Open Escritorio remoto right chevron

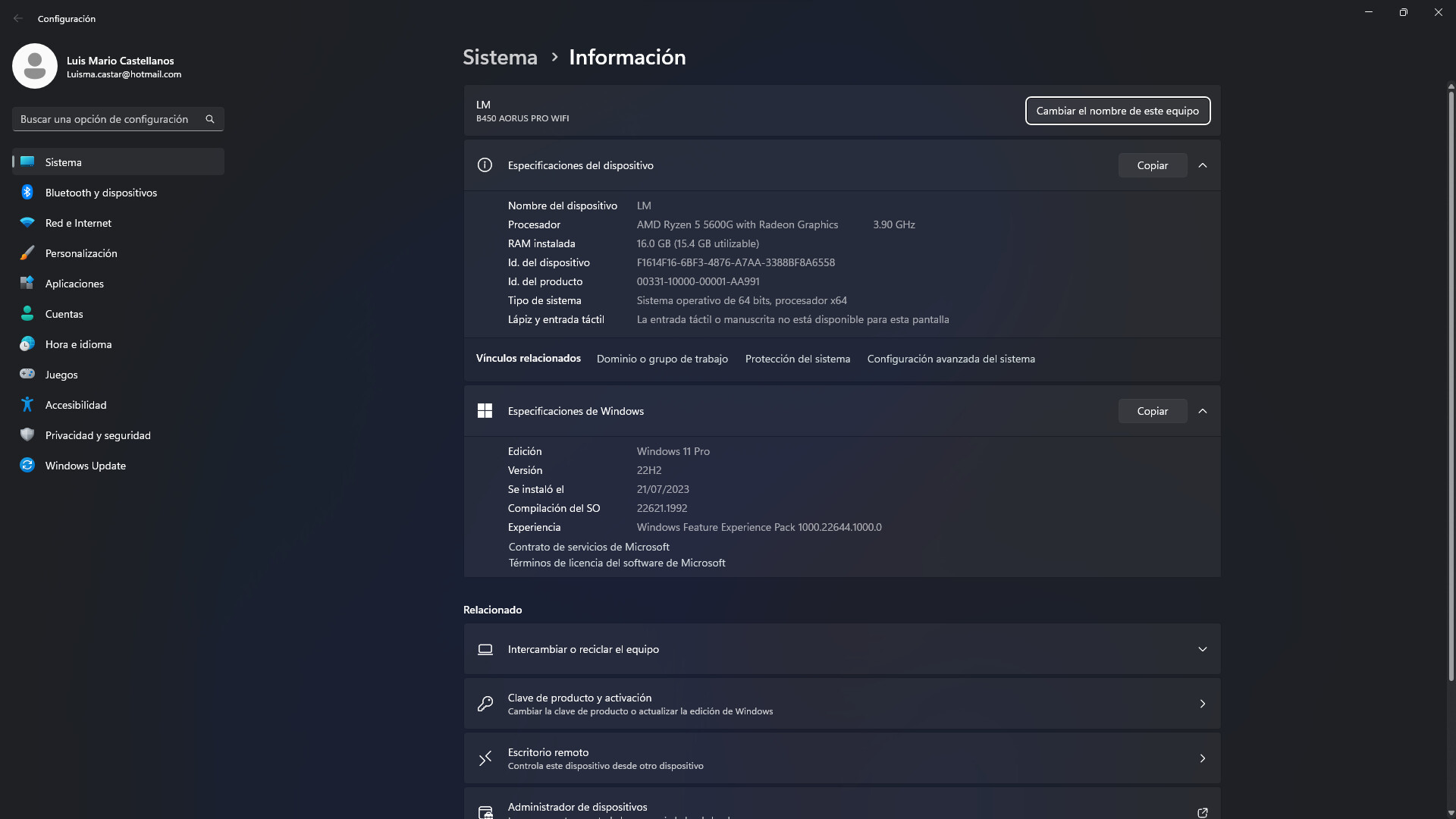coord(1203,758)
